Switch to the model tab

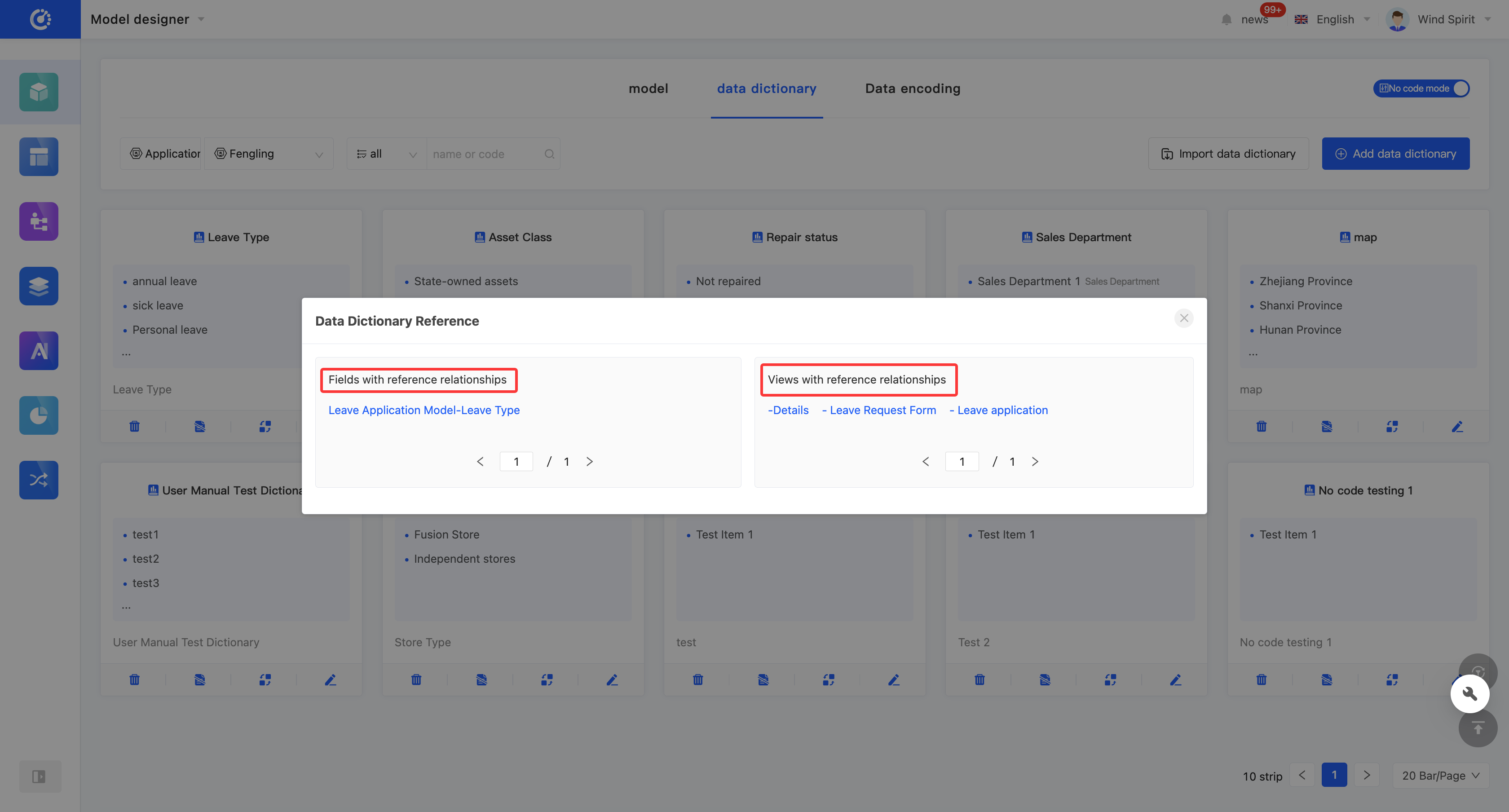click(x=648, y=88)
